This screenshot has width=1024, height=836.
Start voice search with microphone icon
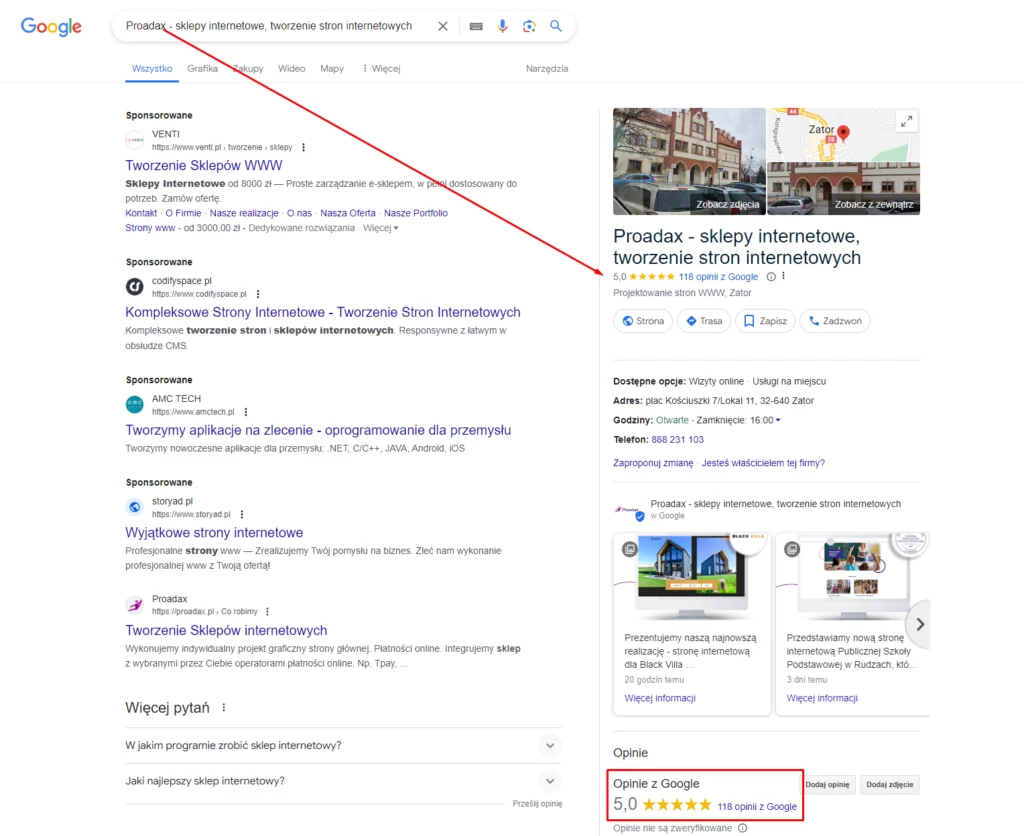pos(502,26)
